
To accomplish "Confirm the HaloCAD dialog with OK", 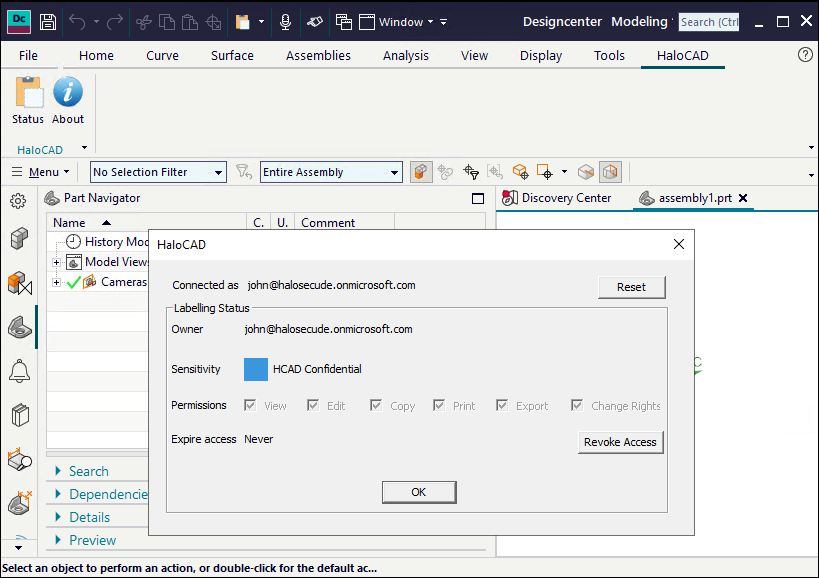I will [x=419, y=492].
